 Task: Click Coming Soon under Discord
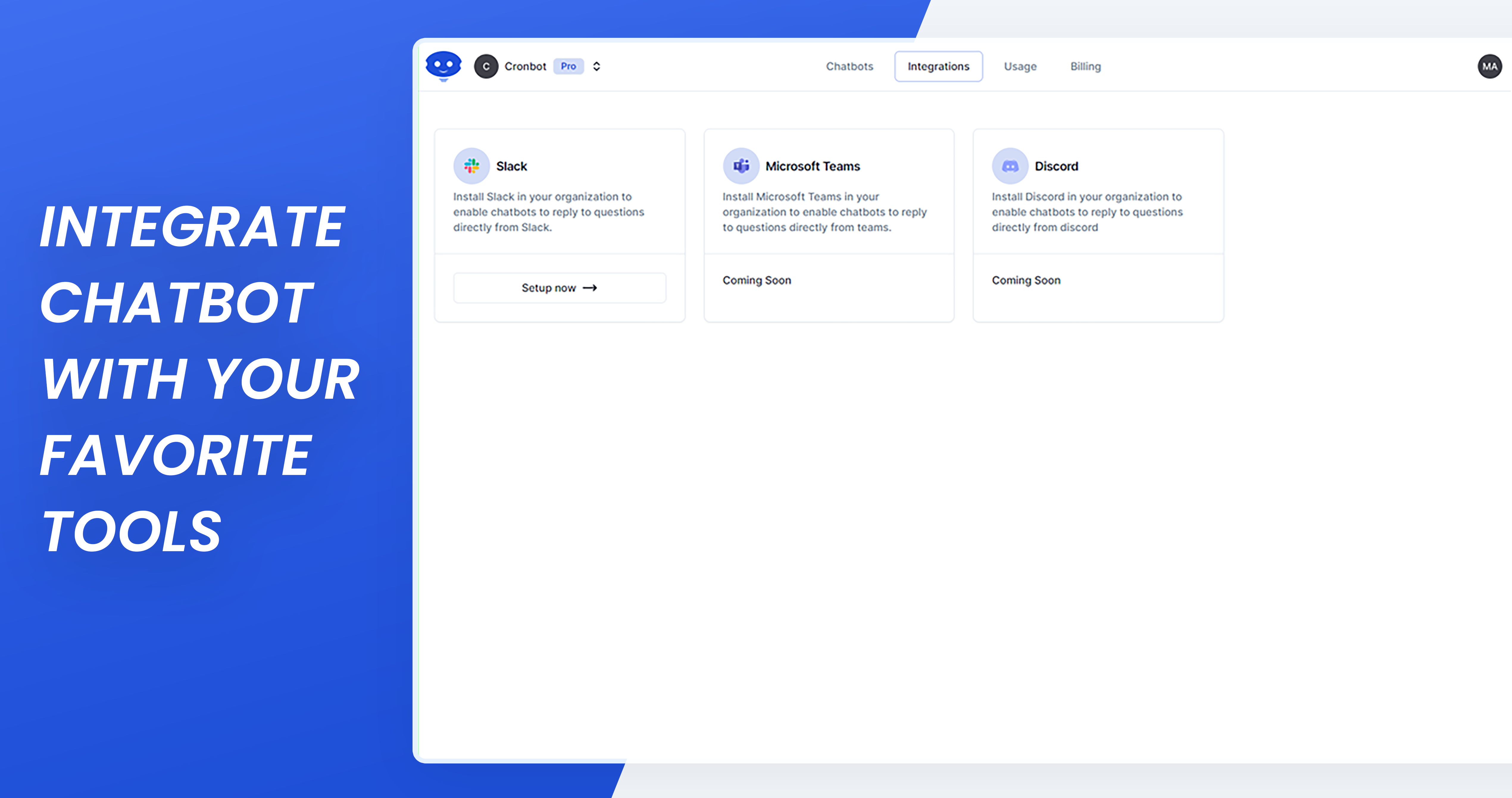coord(1026,280)
